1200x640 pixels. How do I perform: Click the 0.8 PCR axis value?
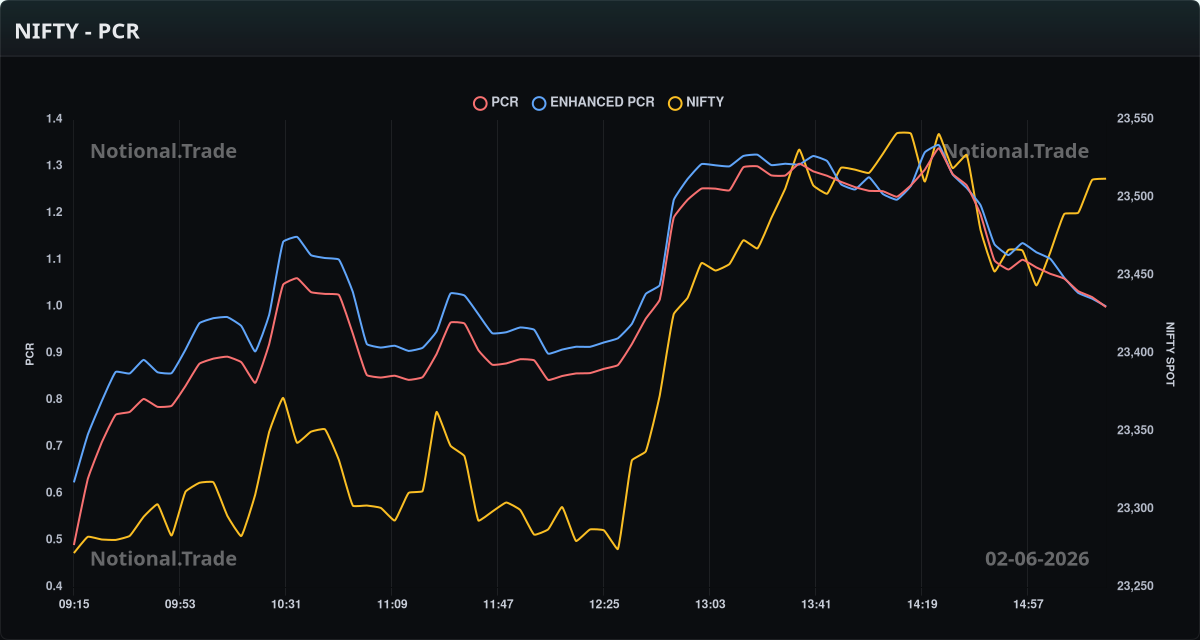pyautogui.click(x=54, y=399)
